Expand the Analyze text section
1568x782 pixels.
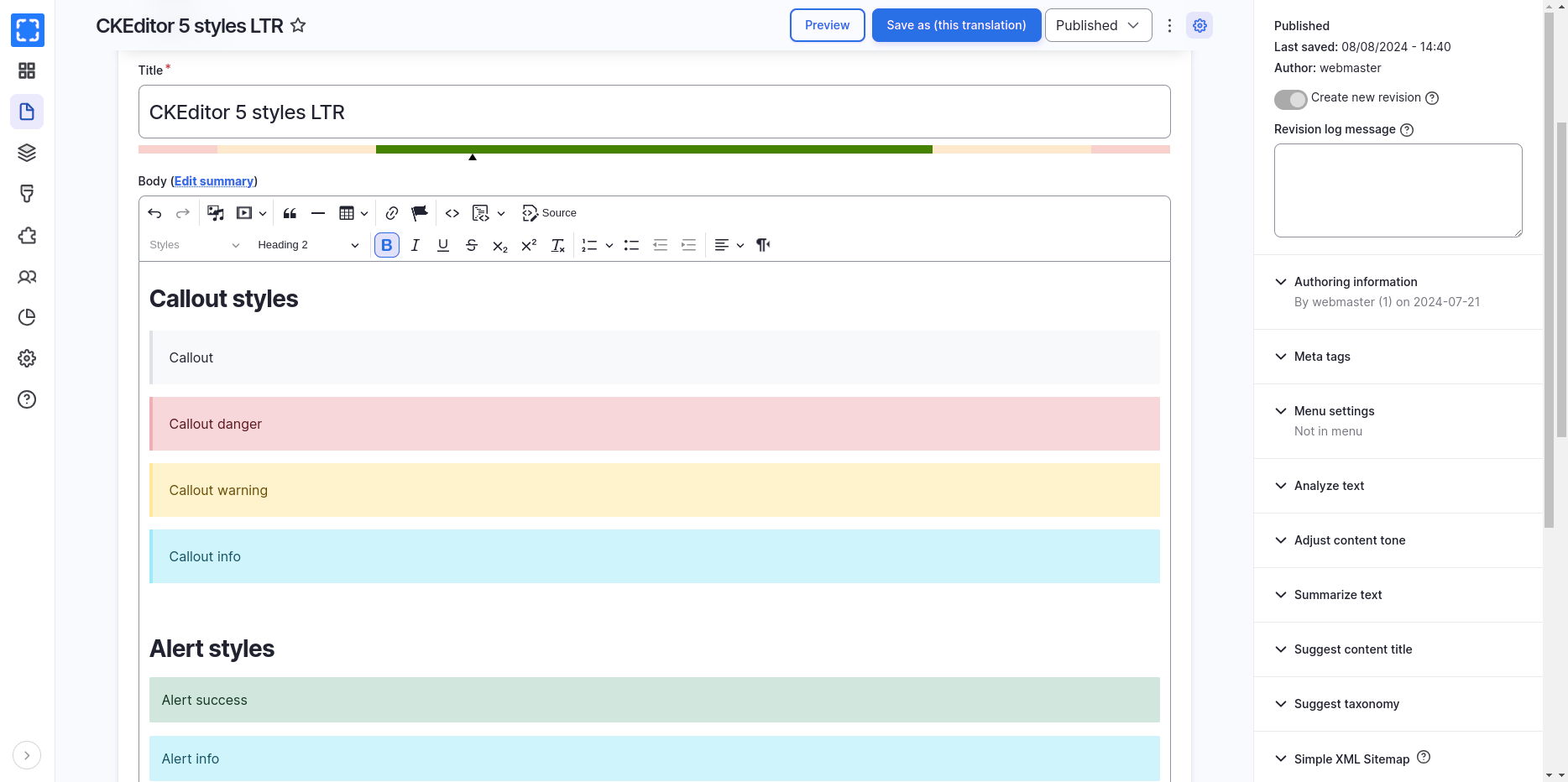[x=1398, y=486]
